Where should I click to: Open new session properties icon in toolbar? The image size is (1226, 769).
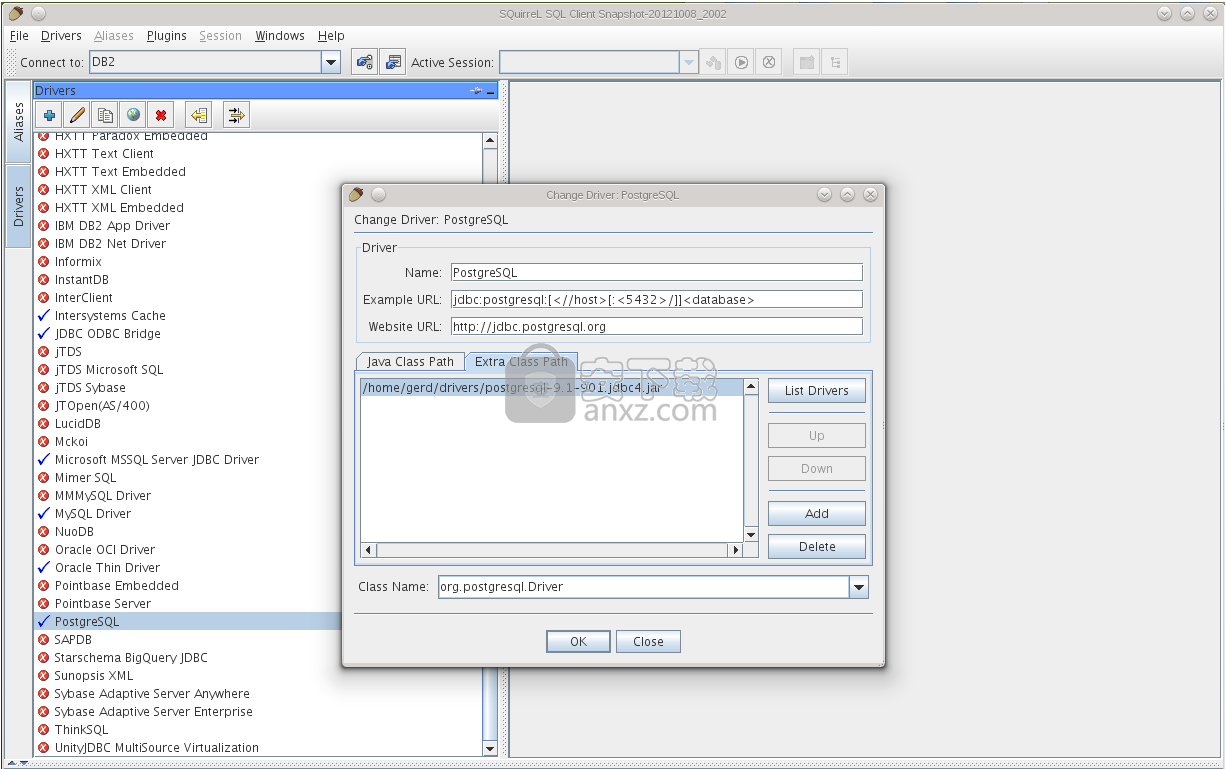[393, 62]
